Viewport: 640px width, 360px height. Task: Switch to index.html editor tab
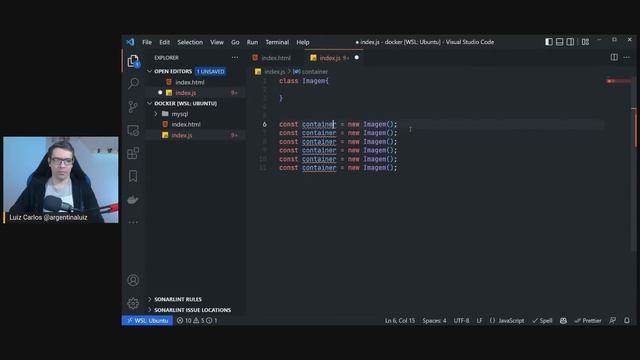276,58
